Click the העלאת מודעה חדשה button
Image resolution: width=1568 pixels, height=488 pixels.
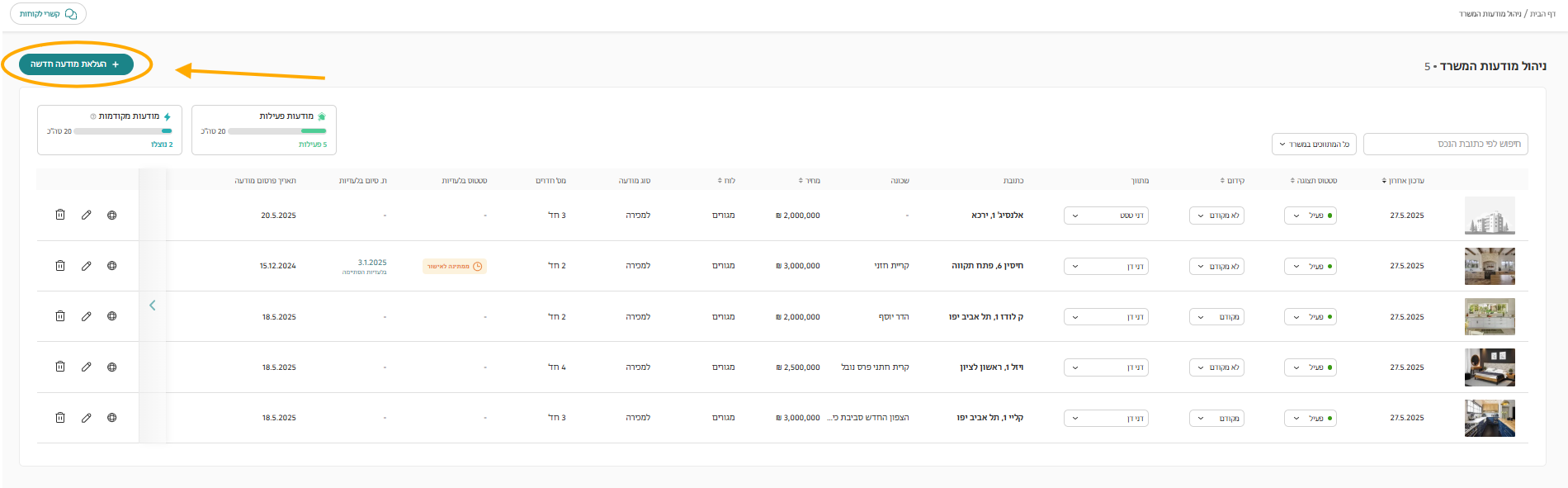(x=76, y=64)
